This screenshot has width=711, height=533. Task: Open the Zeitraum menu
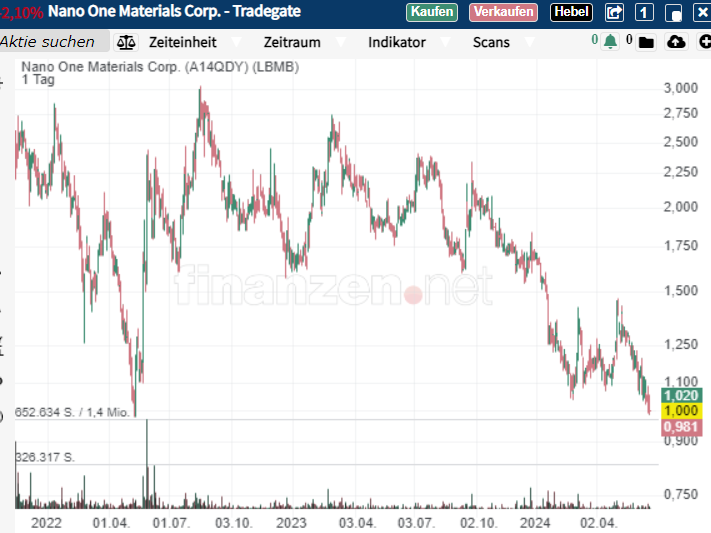click(292, 42)
